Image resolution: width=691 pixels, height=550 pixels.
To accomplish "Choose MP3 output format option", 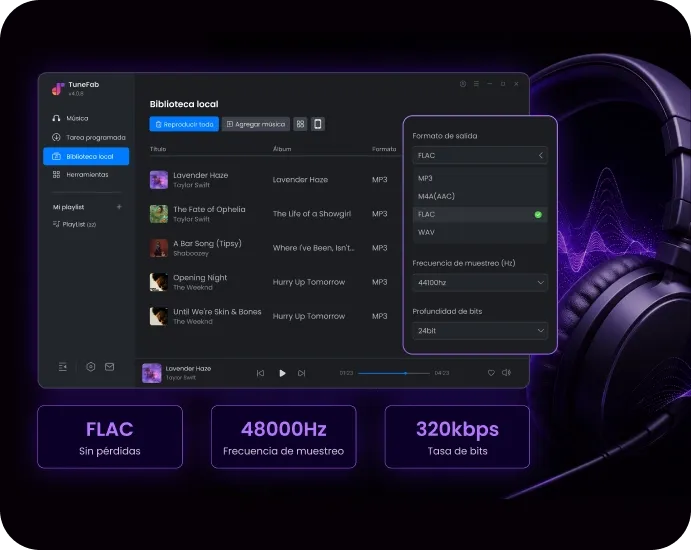I will coord(480,178).
